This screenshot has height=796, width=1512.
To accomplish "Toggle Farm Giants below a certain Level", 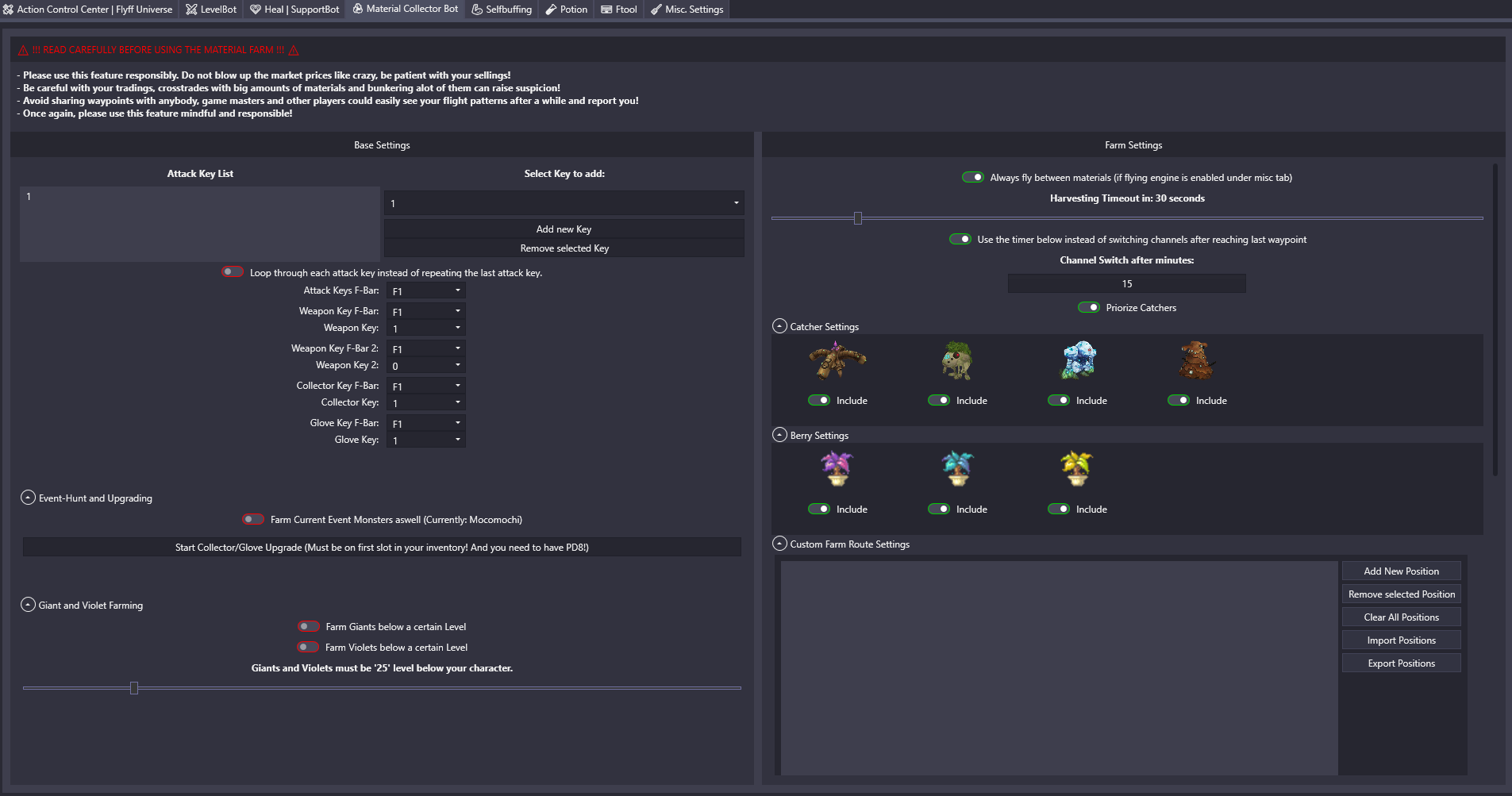I will point(308,627).
